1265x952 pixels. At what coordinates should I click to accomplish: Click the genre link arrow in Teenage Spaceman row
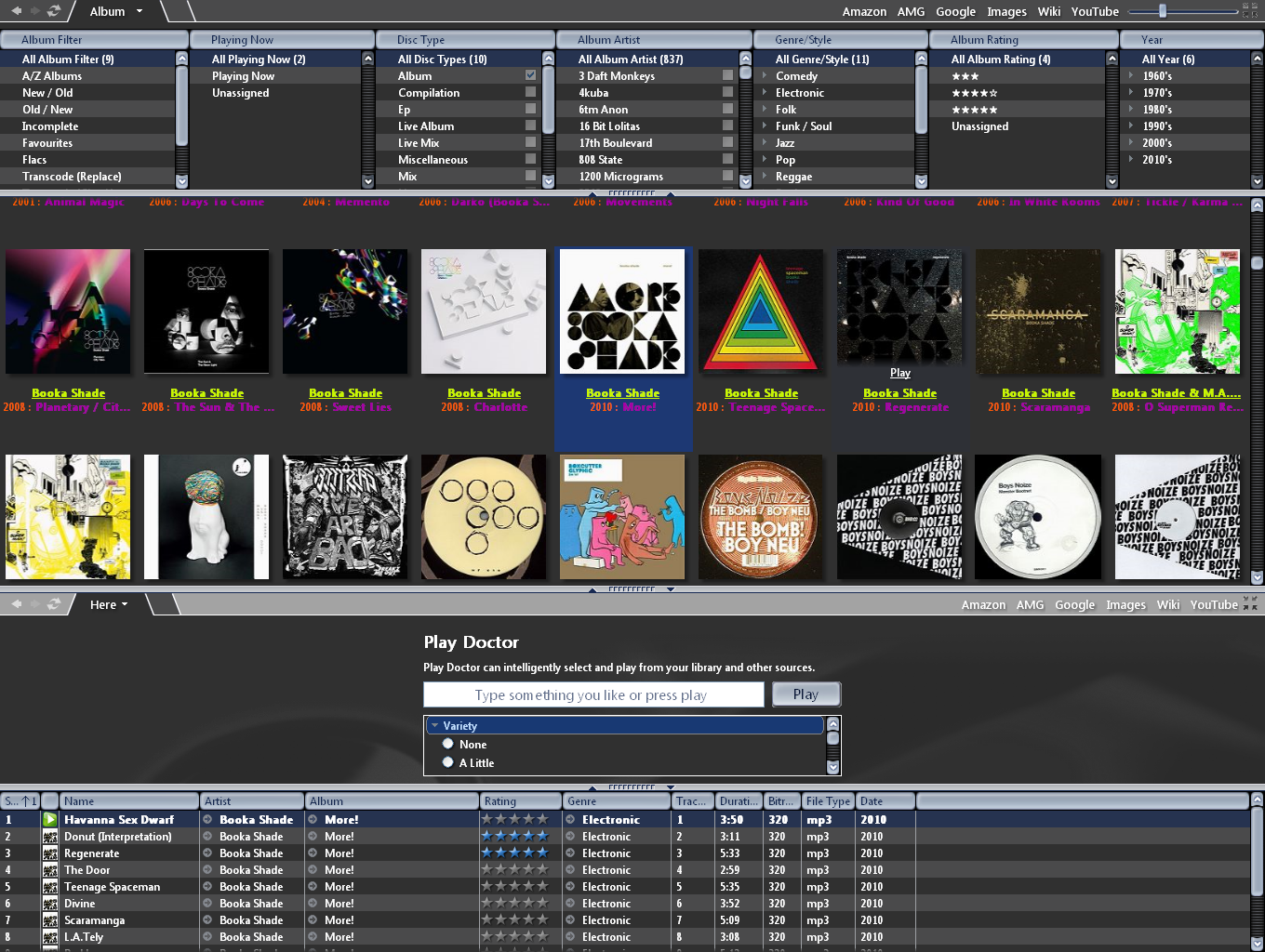(x=570, y=887)
